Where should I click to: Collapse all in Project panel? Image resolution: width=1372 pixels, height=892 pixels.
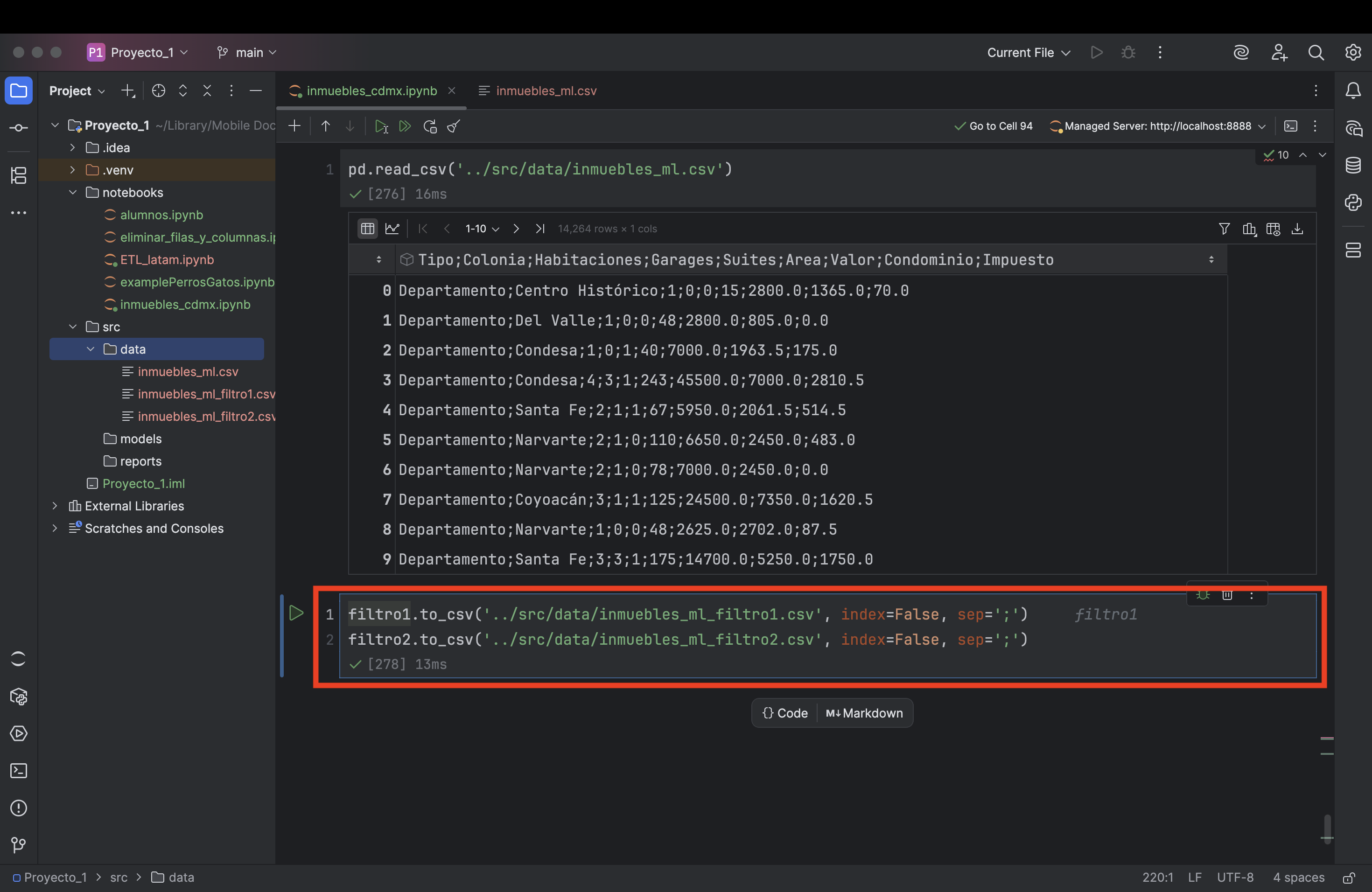click(x=207, y=91)
